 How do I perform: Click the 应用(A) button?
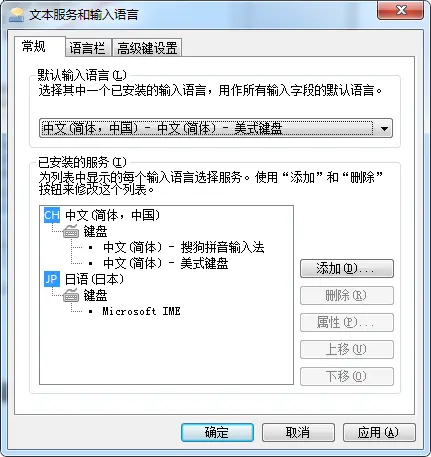tap(379, 433)
